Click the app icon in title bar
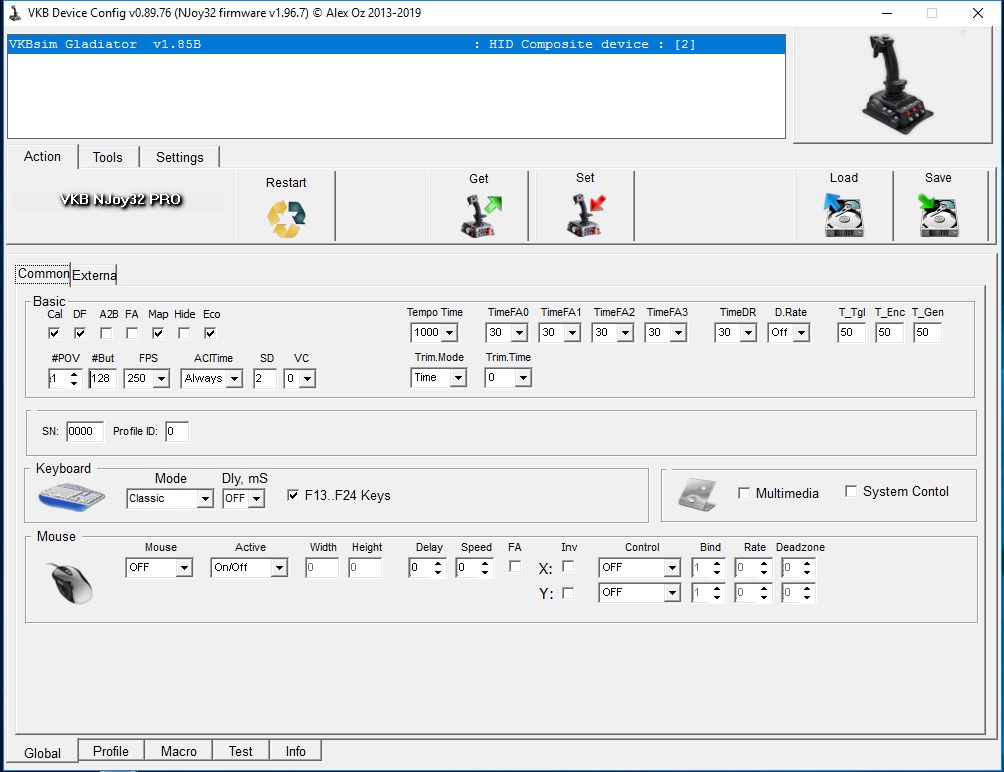The height and width of the screenshot is (772, 1004). 15,13
